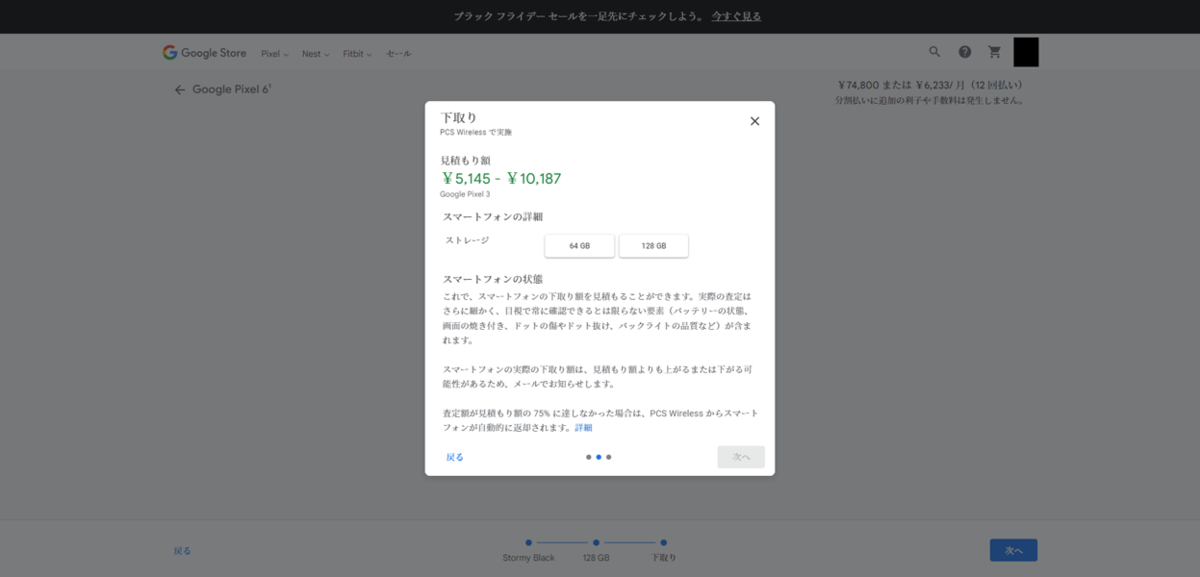Viewport: 1200px width, 577px height.
Task: Click the last pagination dot in the dialog
Action: pos(608,457)
